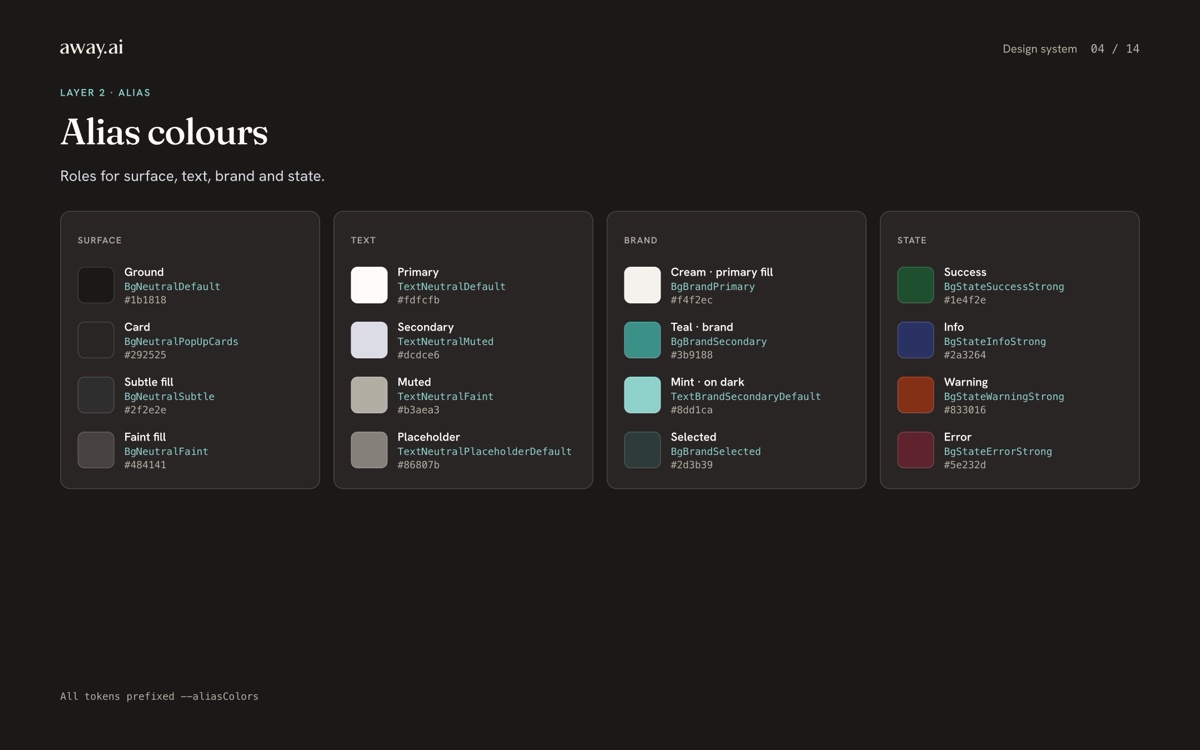Click the BgBrandSecondary token name

click(719, 342)
